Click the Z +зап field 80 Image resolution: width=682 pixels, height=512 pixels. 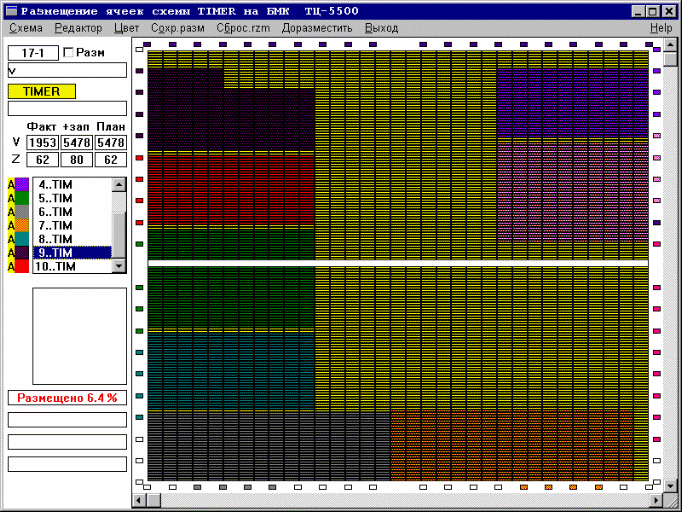click(77, 160)
